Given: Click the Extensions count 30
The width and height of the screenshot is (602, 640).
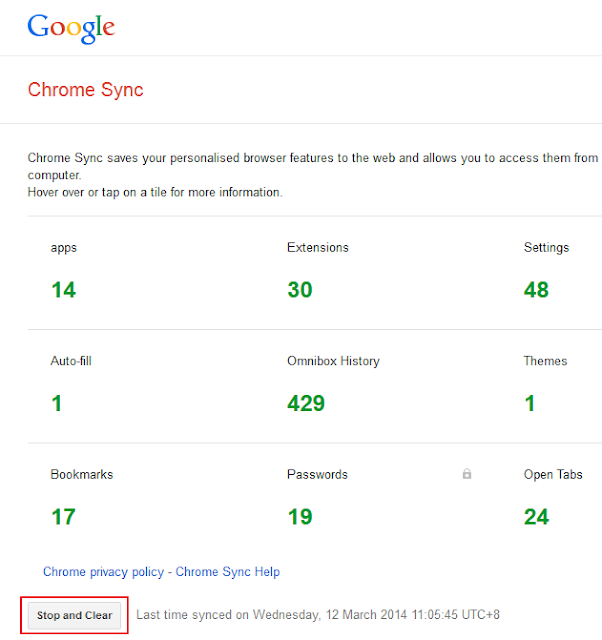Looking at the screenshot, I should click(300, 290).
